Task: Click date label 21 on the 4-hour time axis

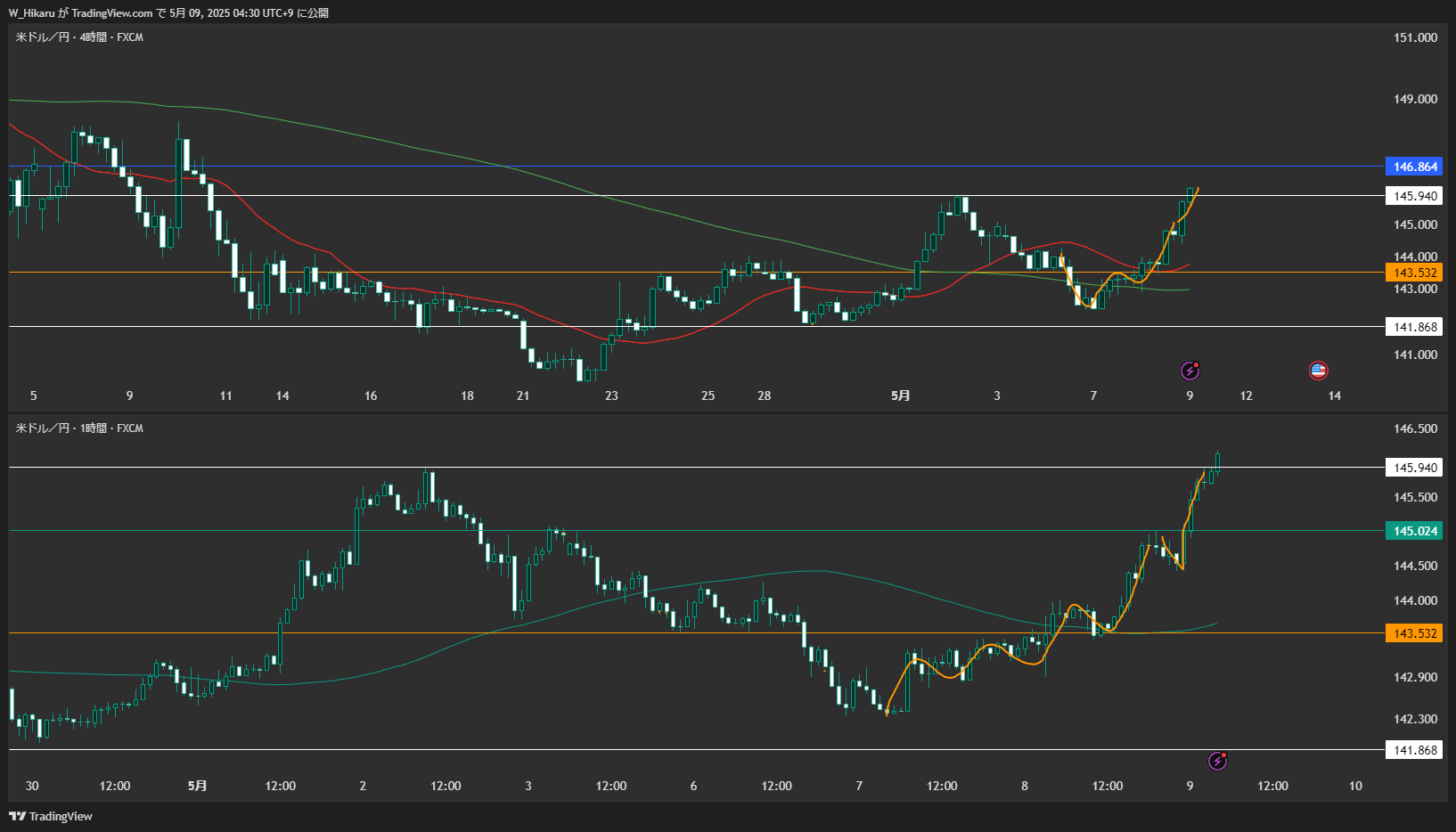Action: [523, 396]
